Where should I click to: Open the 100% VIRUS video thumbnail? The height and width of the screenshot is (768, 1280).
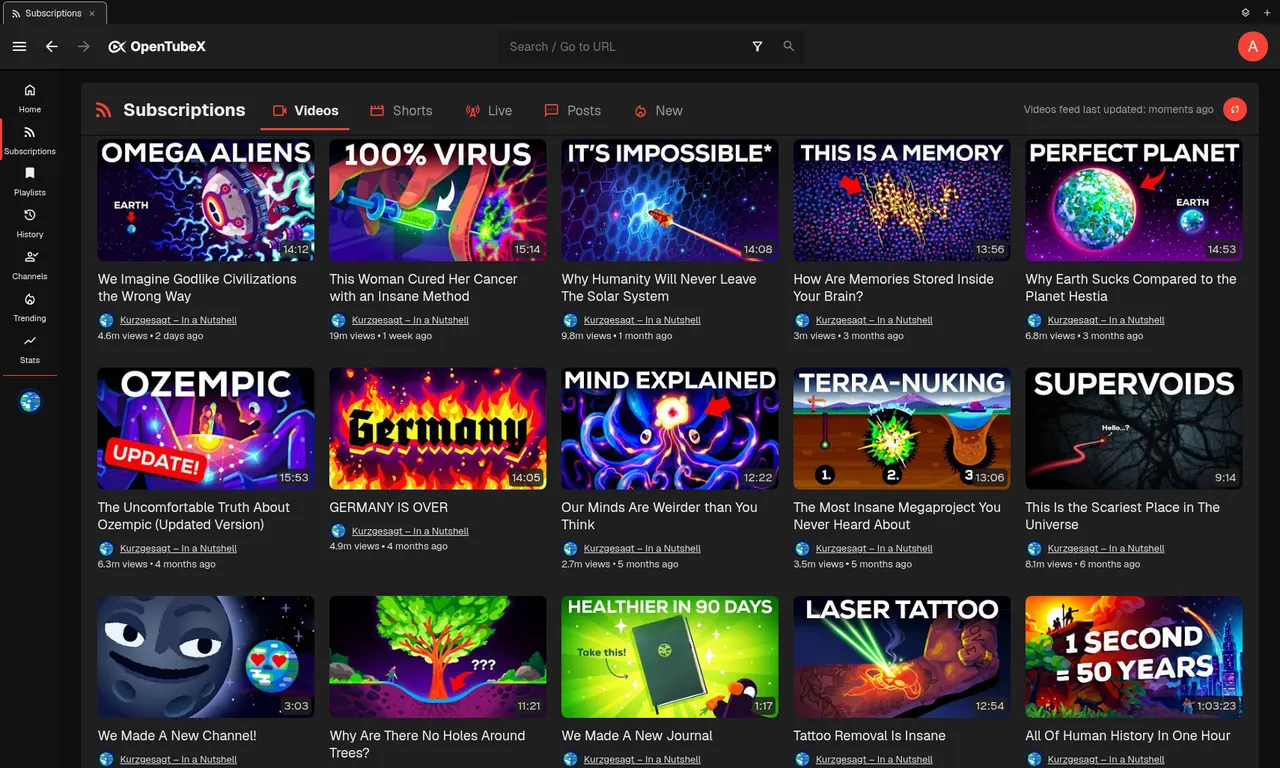(x=438, y=200)
